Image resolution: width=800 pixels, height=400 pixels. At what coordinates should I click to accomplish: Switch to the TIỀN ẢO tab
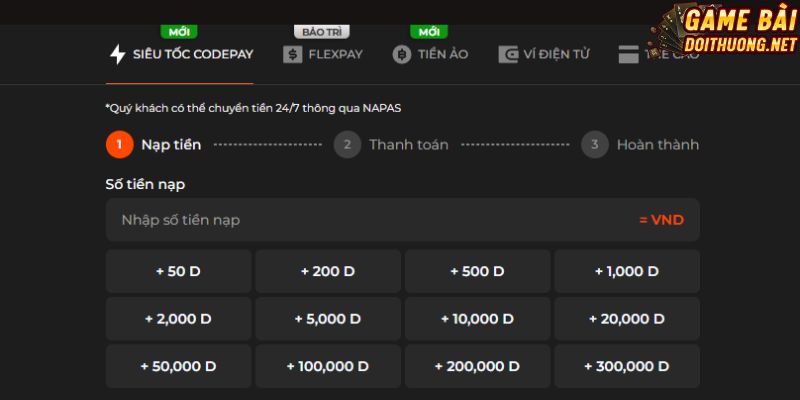click(x=430, y=54)
